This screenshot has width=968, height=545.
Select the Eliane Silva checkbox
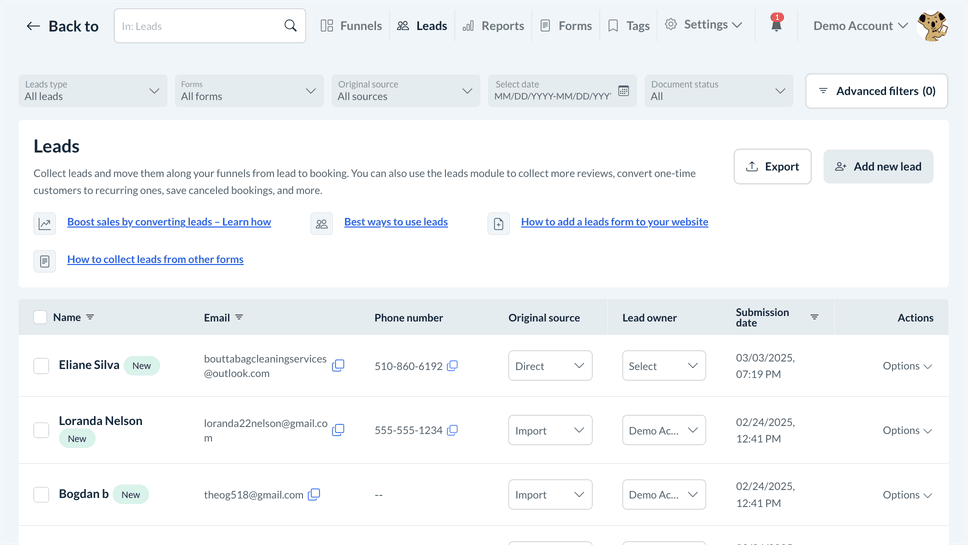tap(41, 366)
